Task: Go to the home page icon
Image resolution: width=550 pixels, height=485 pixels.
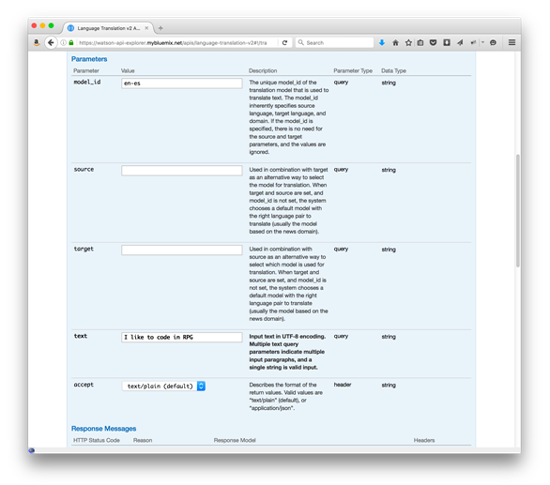Action: (395, 42)
